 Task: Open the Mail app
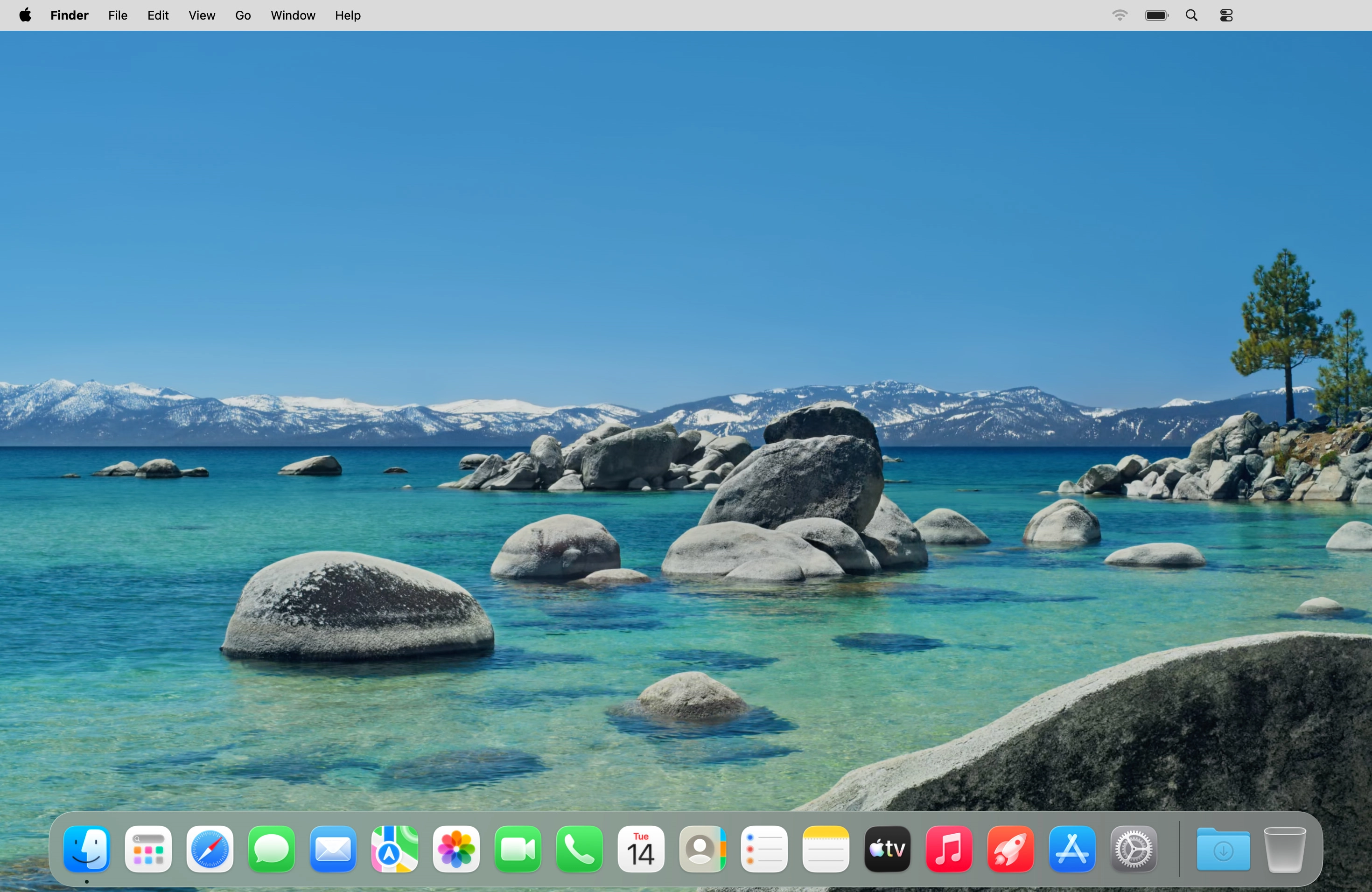coord(333,850)
